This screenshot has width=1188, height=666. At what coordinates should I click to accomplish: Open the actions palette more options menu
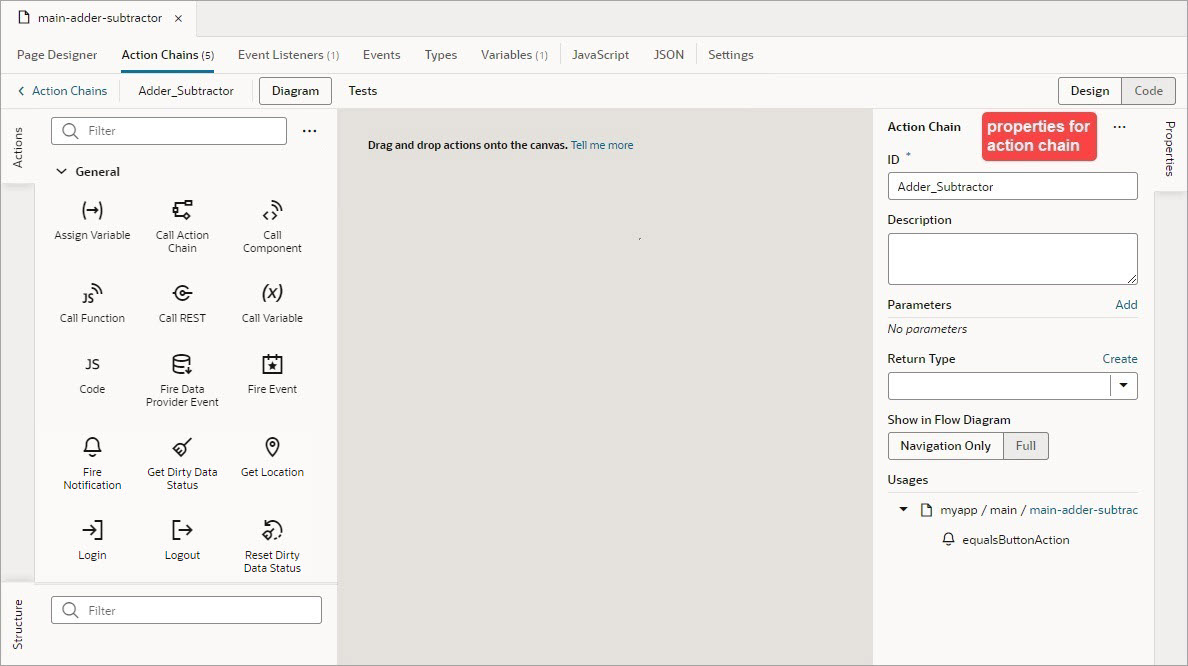tap(310, 131)
